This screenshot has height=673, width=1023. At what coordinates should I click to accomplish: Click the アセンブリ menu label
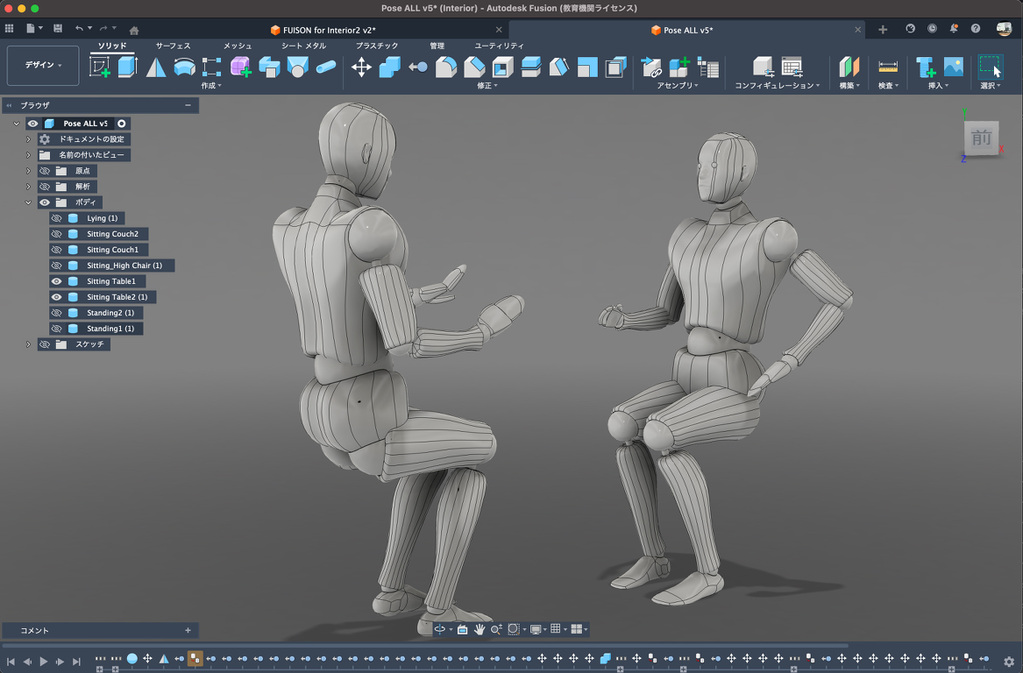click(x=676, y=86)
